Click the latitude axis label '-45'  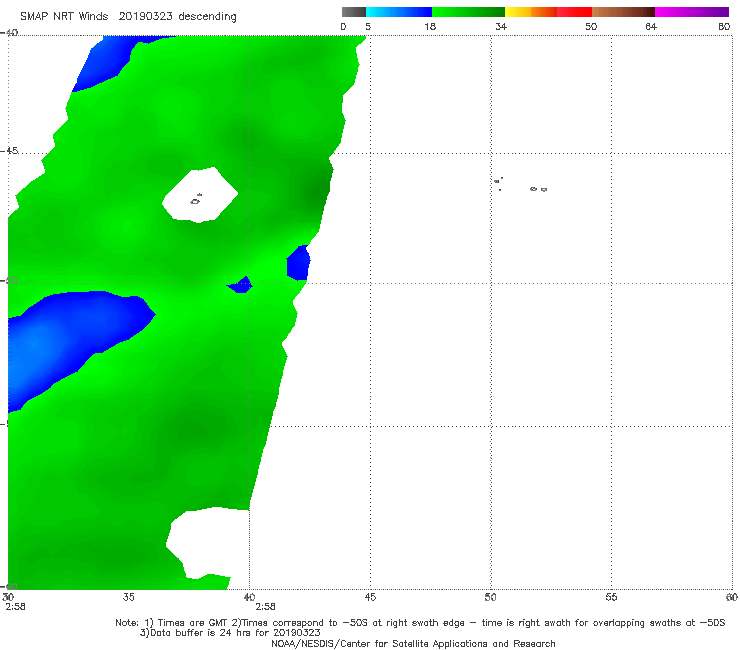point(9,151)
